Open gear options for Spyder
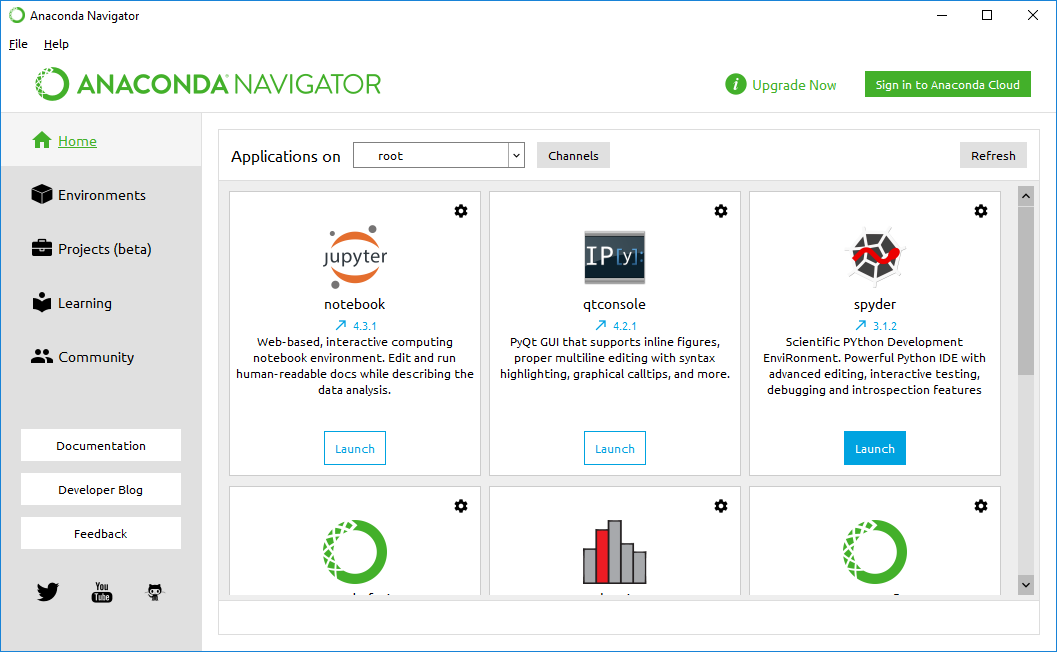This screenshot has height=652, width=1057. point(981,211)
